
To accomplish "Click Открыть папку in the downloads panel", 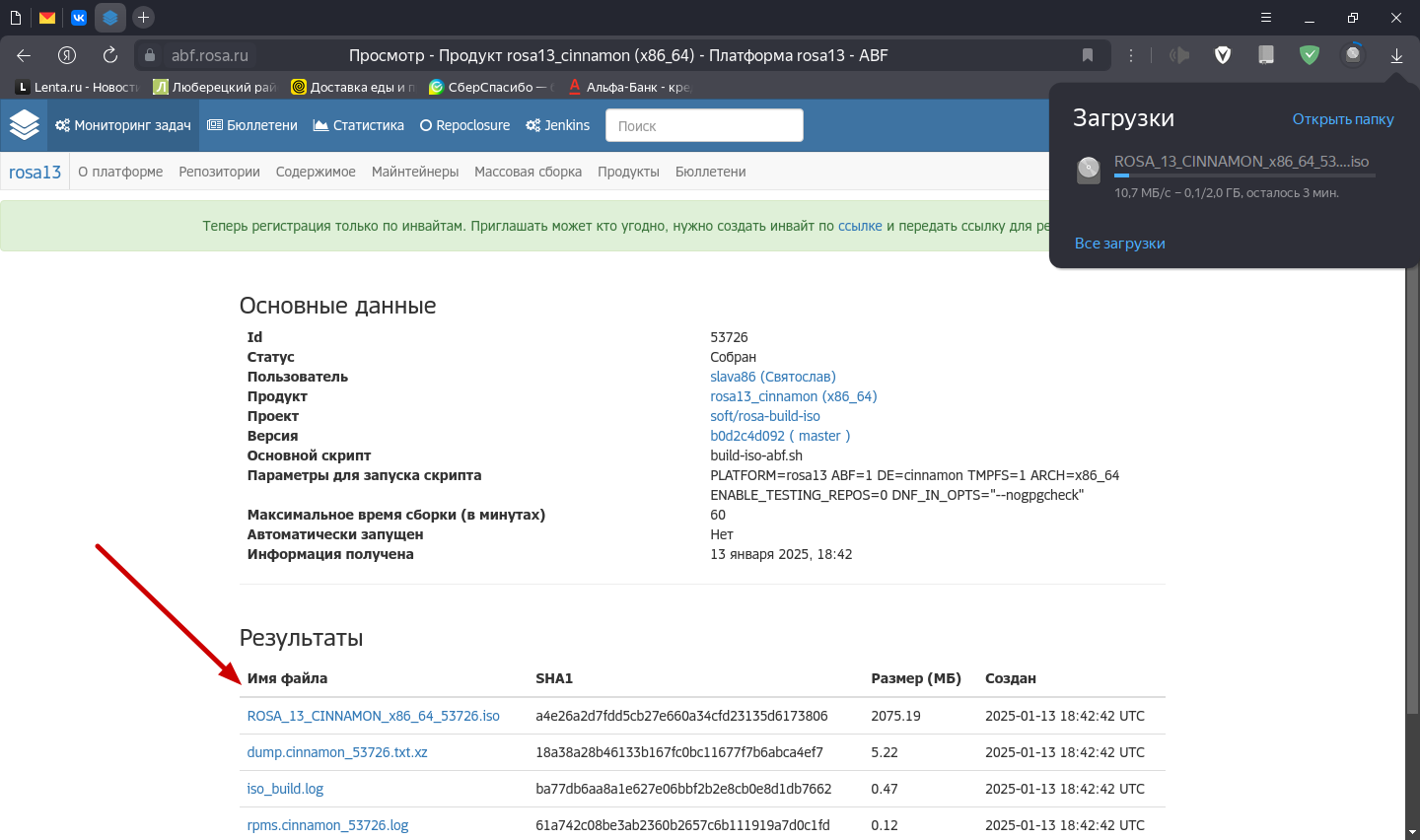I will pos(1342,119).
